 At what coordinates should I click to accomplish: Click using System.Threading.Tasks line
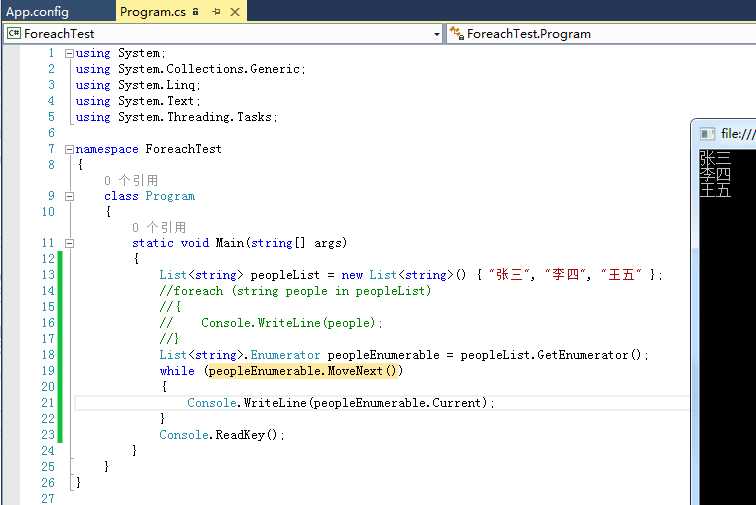coord(176,117)
